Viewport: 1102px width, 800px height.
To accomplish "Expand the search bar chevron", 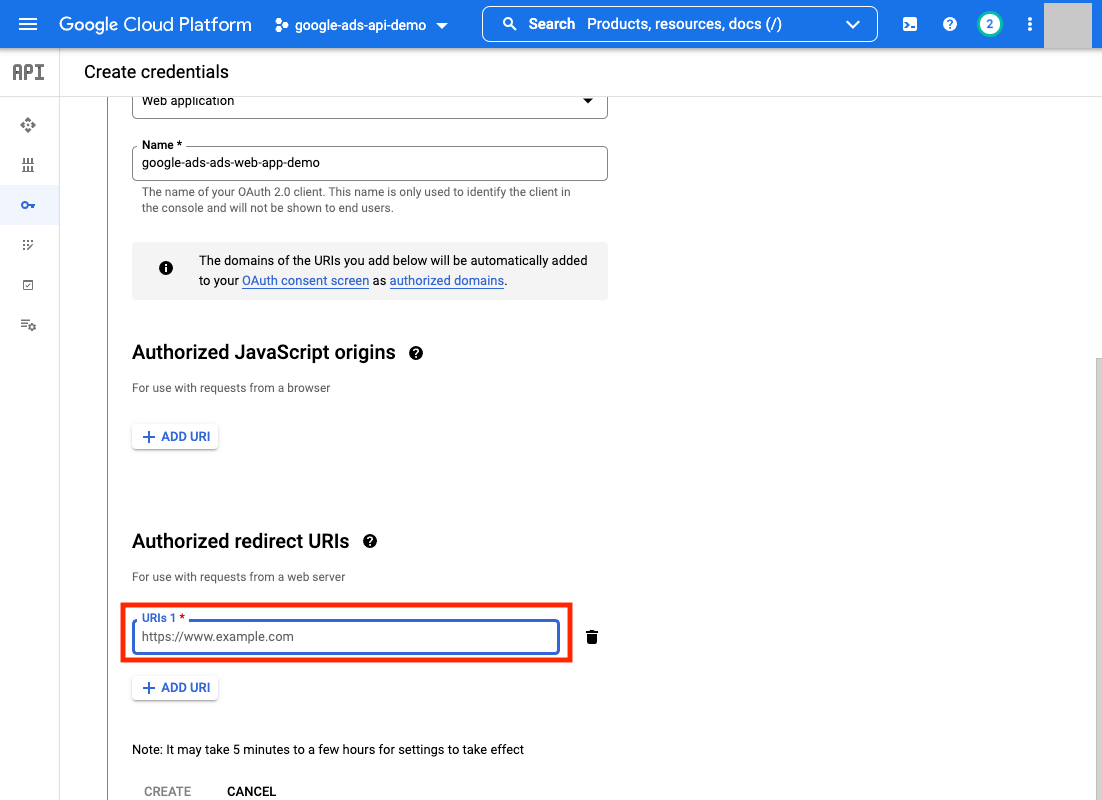I will [x=853, y=25].
